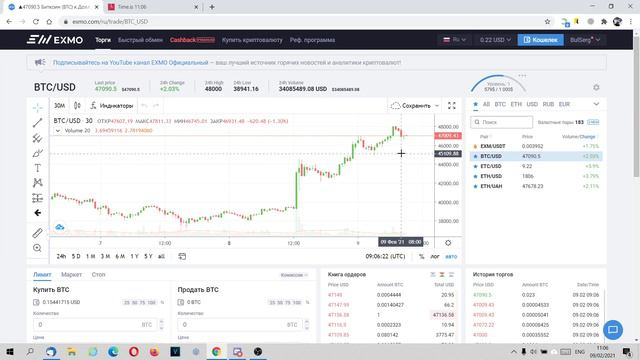This screenshot has height=360, width=640.
Task: Show both buy and sell orders view
Action: pos(442,275)
